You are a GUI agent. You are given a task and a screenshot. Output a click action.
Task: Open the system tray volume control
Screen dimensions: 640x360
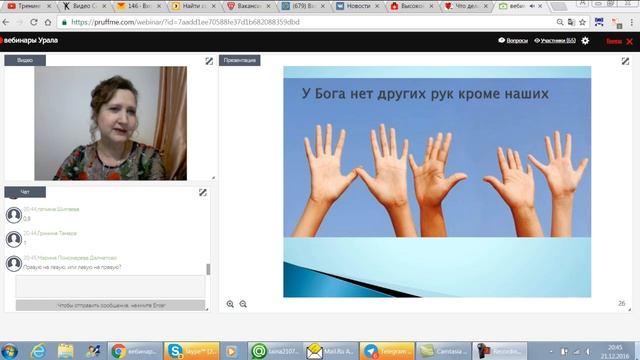click(588, 351)
